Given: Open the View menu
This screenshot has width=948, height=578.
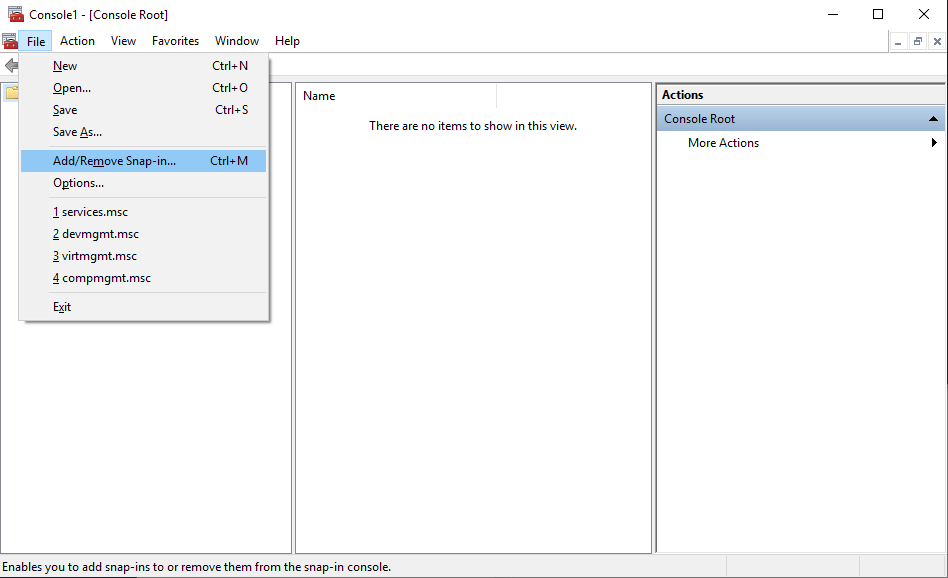Looking at the screenshot, I should (x=123, y=41).
